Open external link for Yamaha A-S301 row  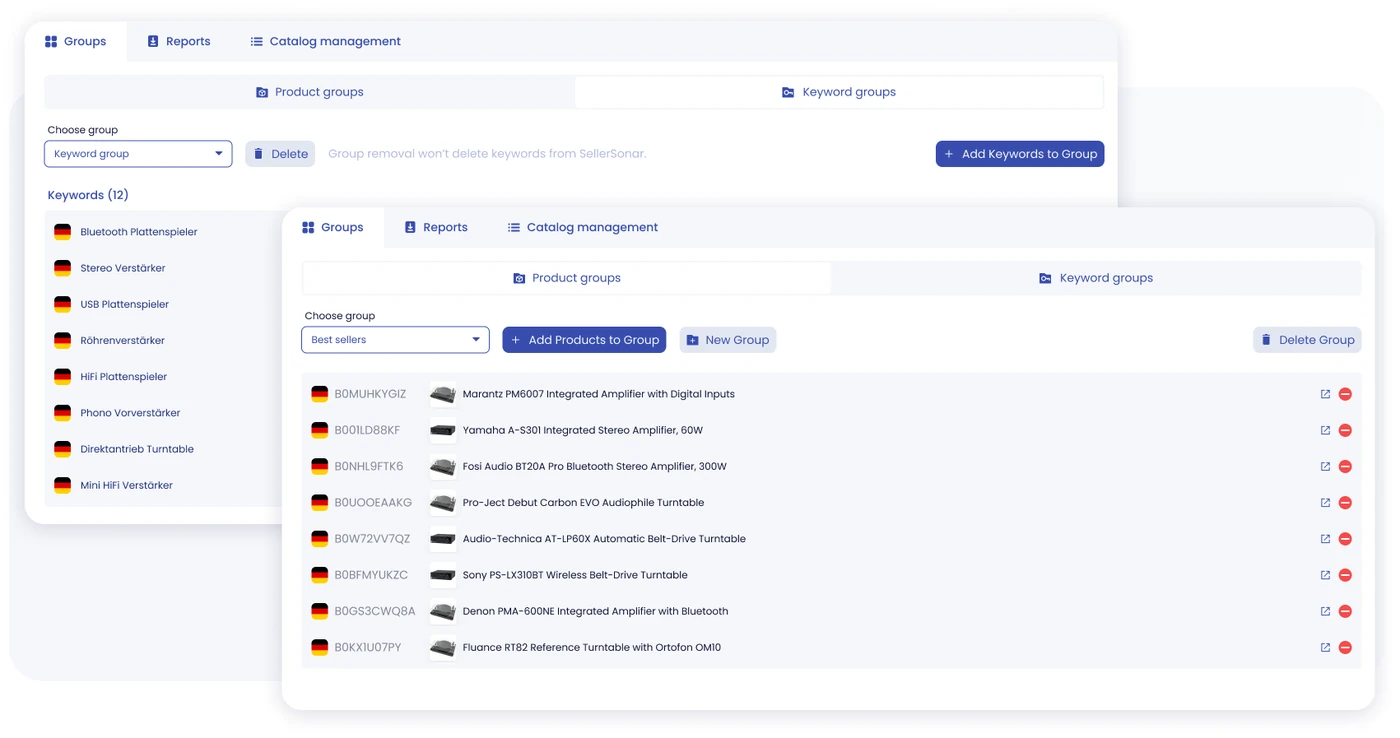coord(1325,430)
